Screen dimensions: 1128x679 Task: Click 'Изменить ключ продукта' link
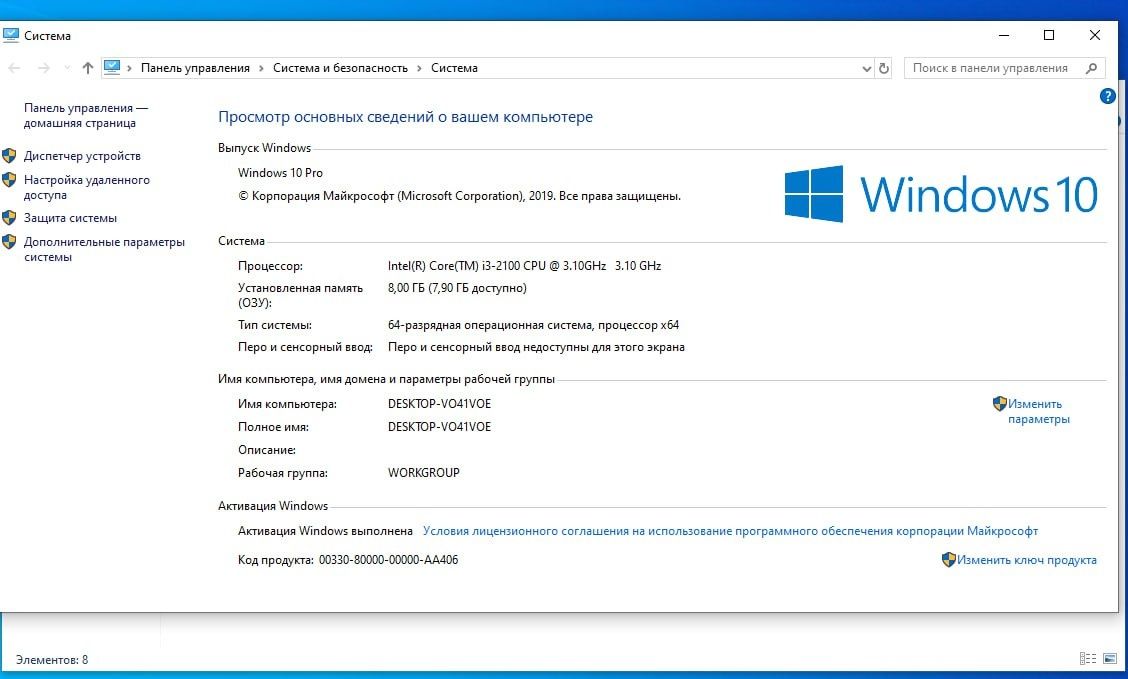pyautogui.click(x=1027, y=560)
